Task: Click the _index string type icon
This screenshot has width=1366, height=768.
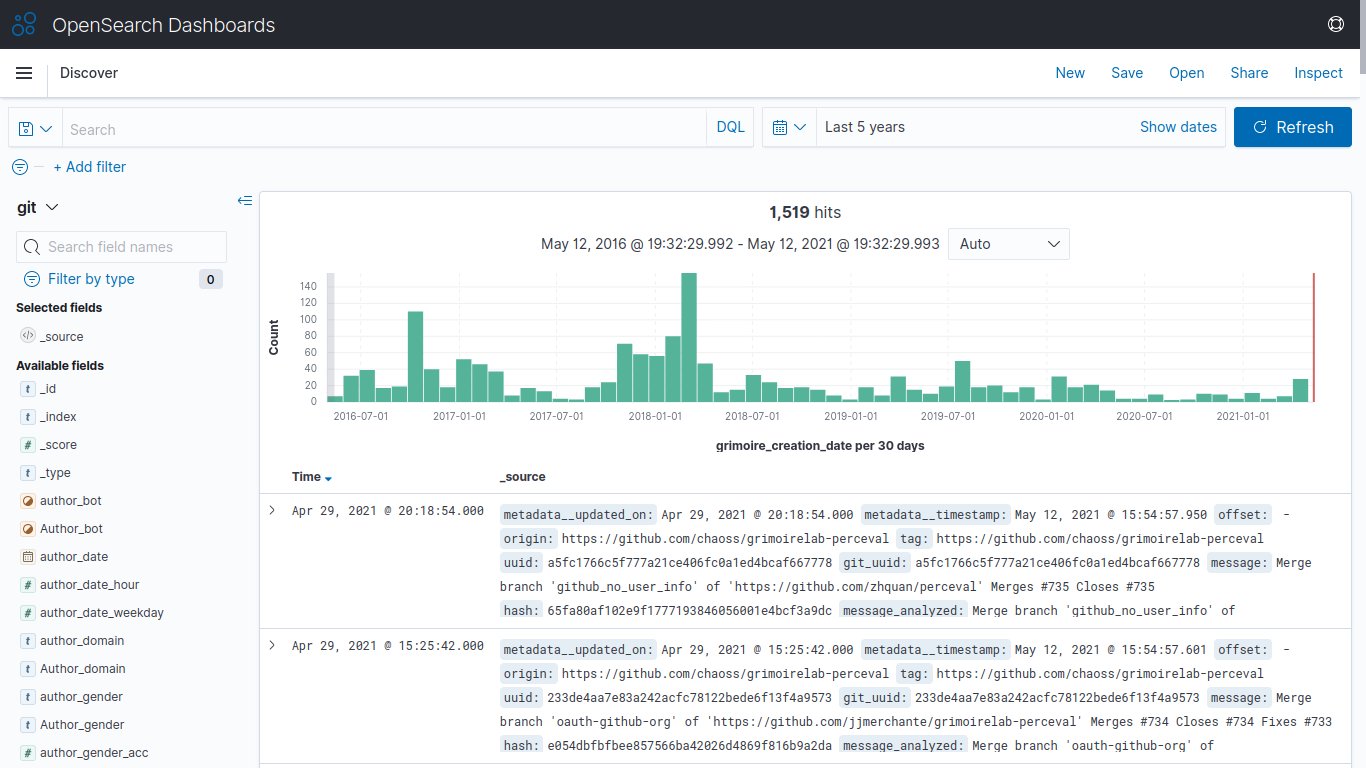Action: 28,417
